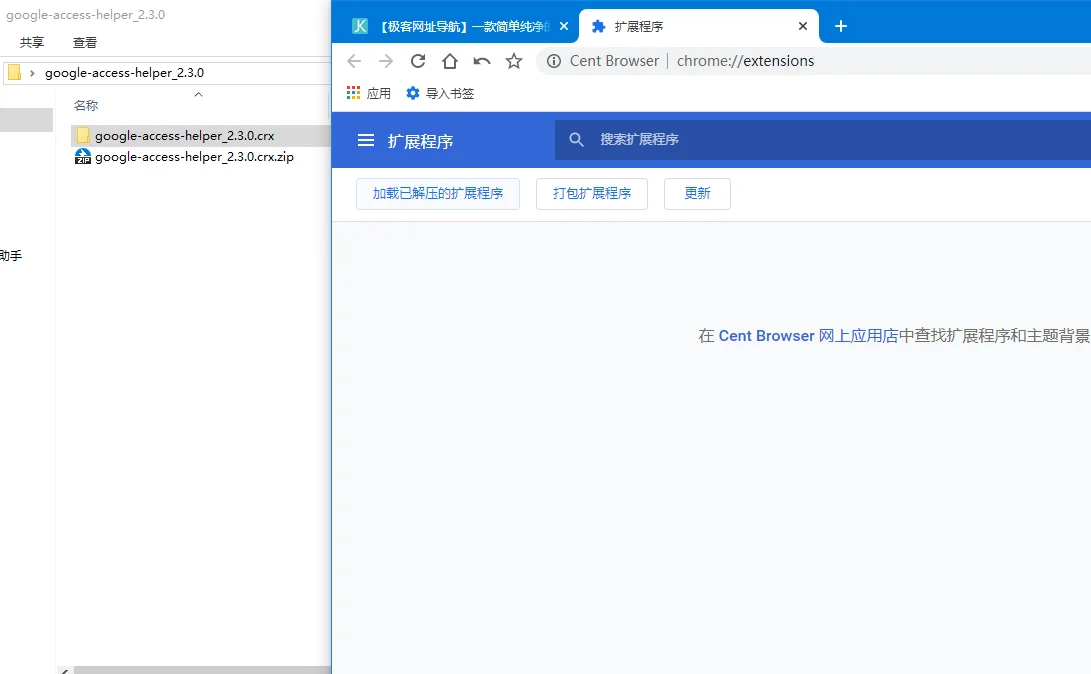Select the zip file icon in Explorer
Viewport: 1091px width, 674px height.
tap(83, 157)
